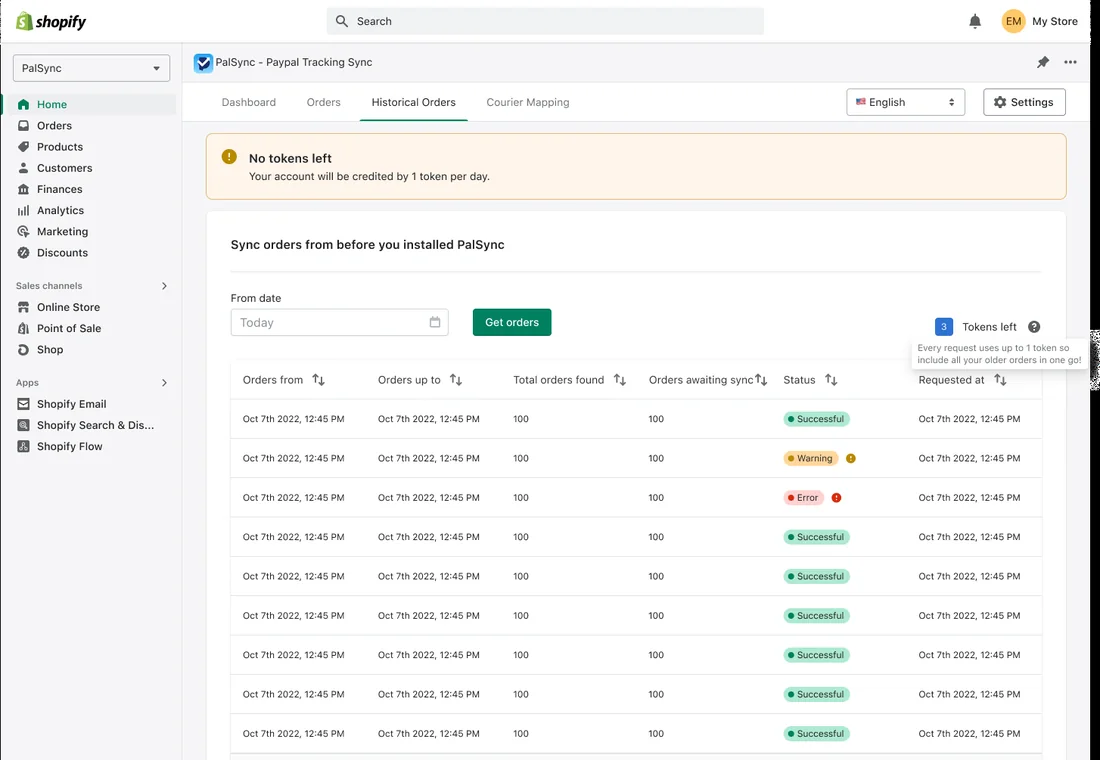This screenshot has width=1100, height=760.
Task: Pin the PalSync app
Action: tap(1042, 62)
